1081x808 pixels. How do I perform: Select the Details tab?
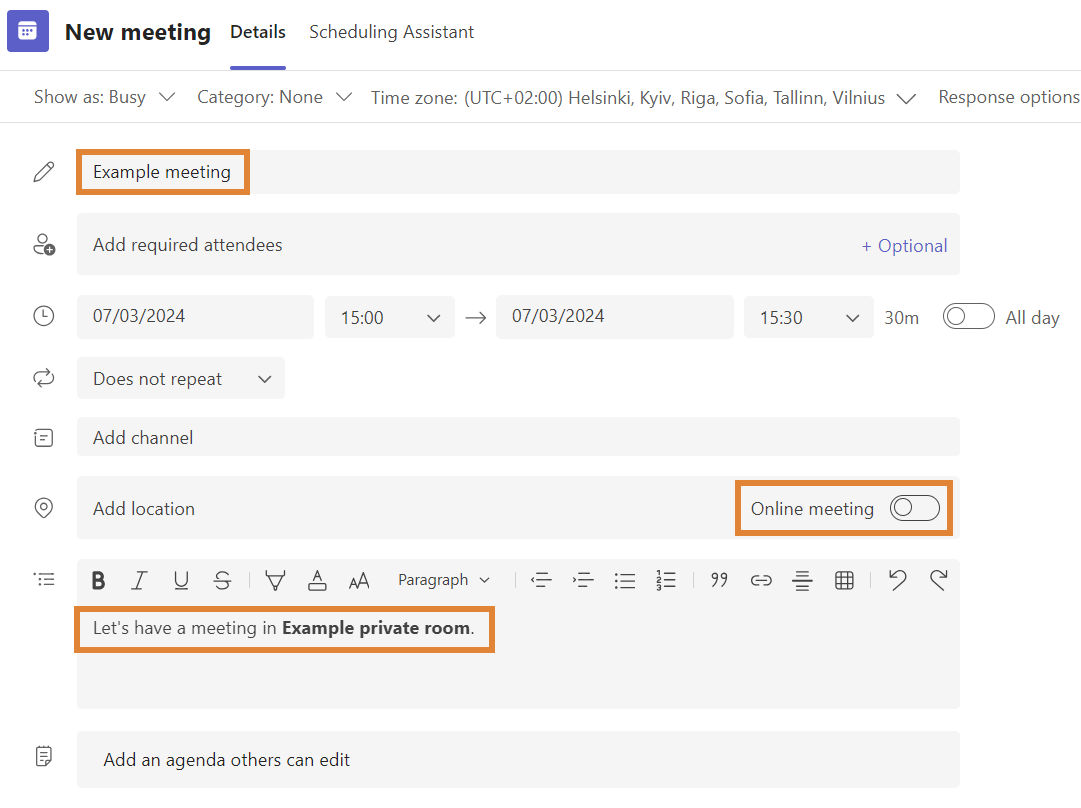tap(258, 32)
